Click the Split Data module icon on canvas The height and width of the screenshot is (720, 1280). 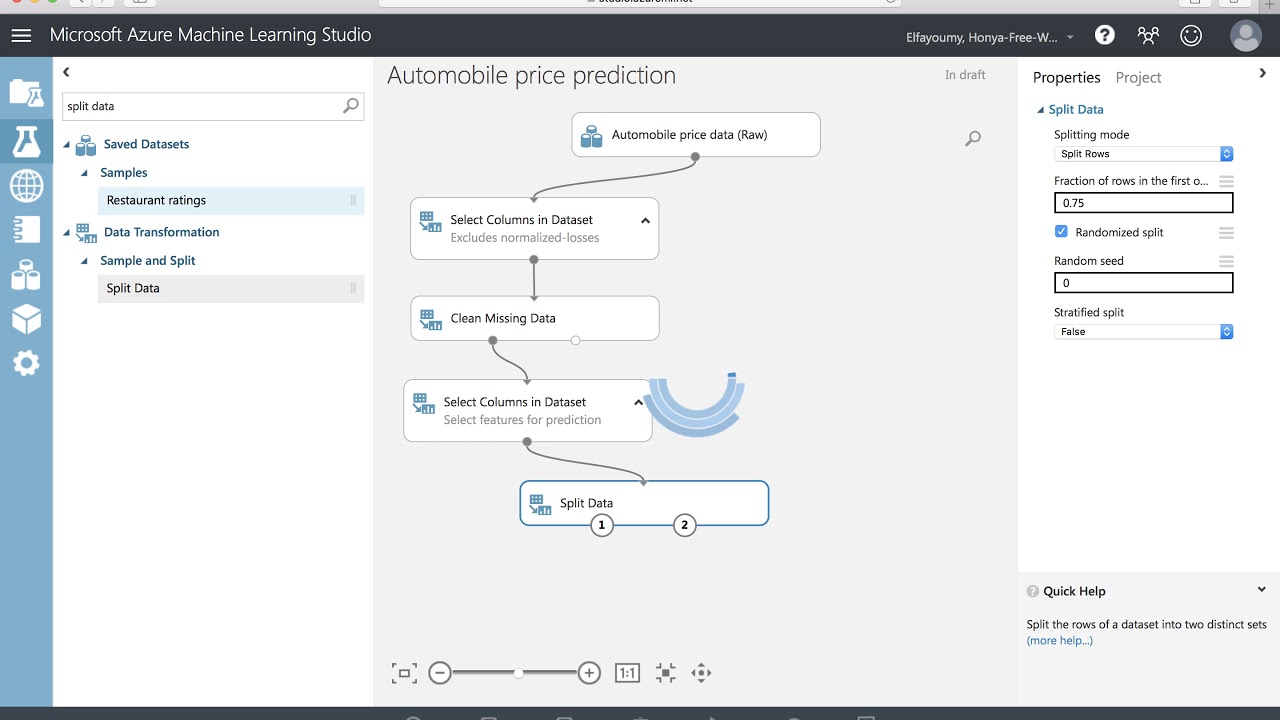point(540,505)
